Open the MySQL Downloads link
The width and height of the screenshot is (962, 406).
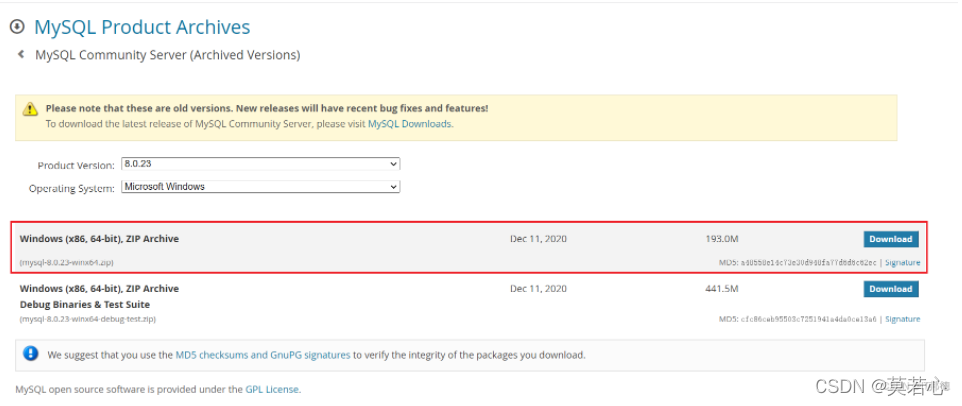[x=409, y=124]
